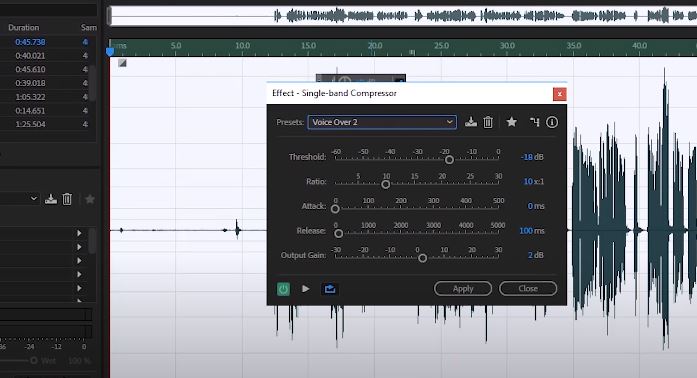The image size is (697, 378).
Task: Click the Attack slider handle
Action: tap(335, 209)
